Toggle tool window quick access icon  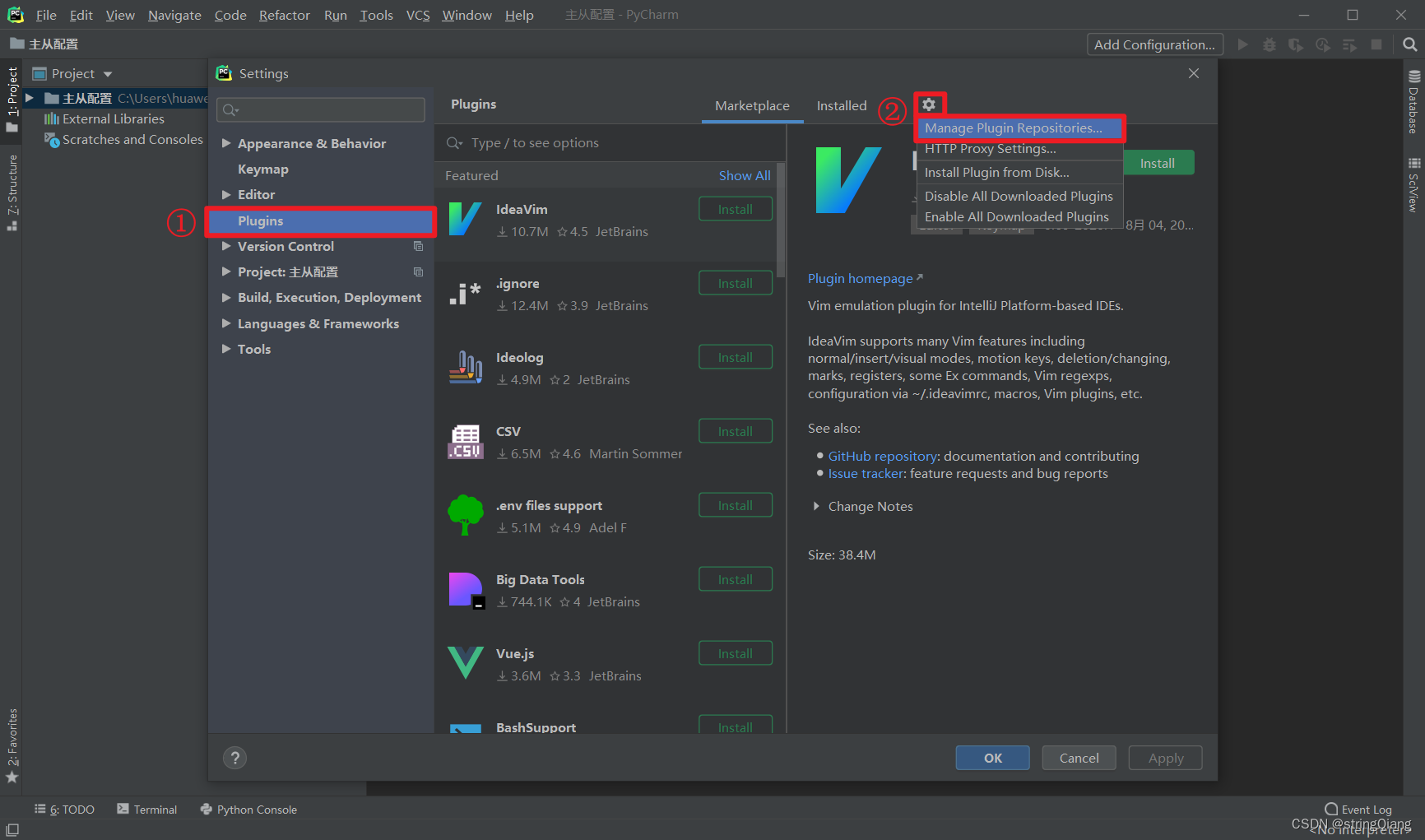click(x=12, y=830)
